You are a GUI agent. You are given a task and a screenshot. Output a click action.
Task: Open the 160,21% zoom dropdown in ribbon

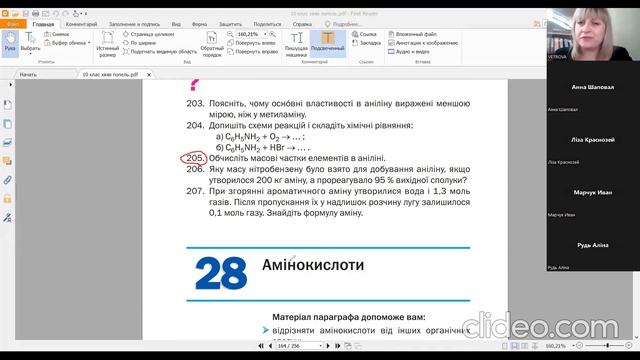click(265, 34)
